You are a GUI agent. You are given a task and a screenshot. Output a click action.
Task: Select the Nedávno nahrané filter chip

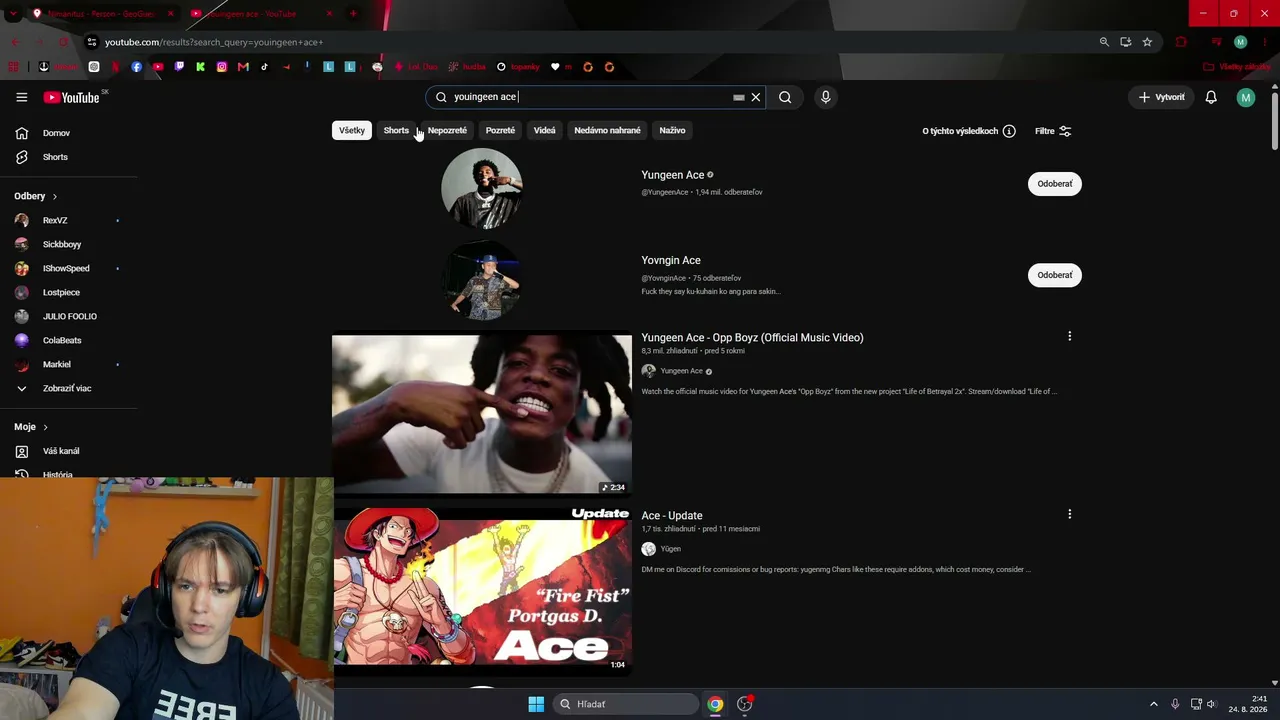point(607,130)
